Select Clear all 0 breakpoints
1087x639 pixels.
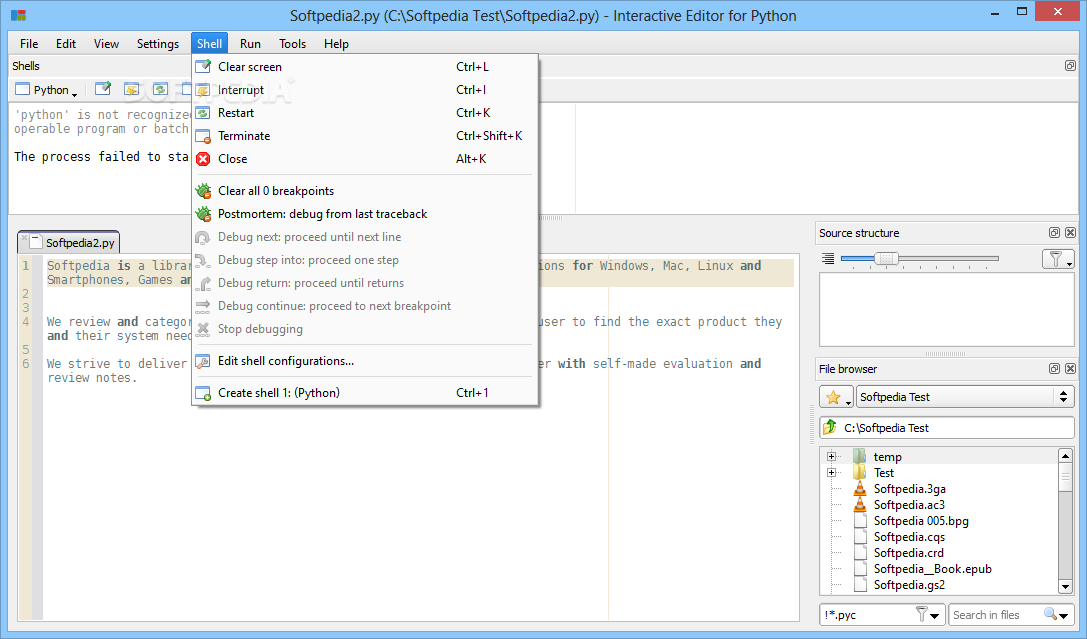click(x=365, y=191)
